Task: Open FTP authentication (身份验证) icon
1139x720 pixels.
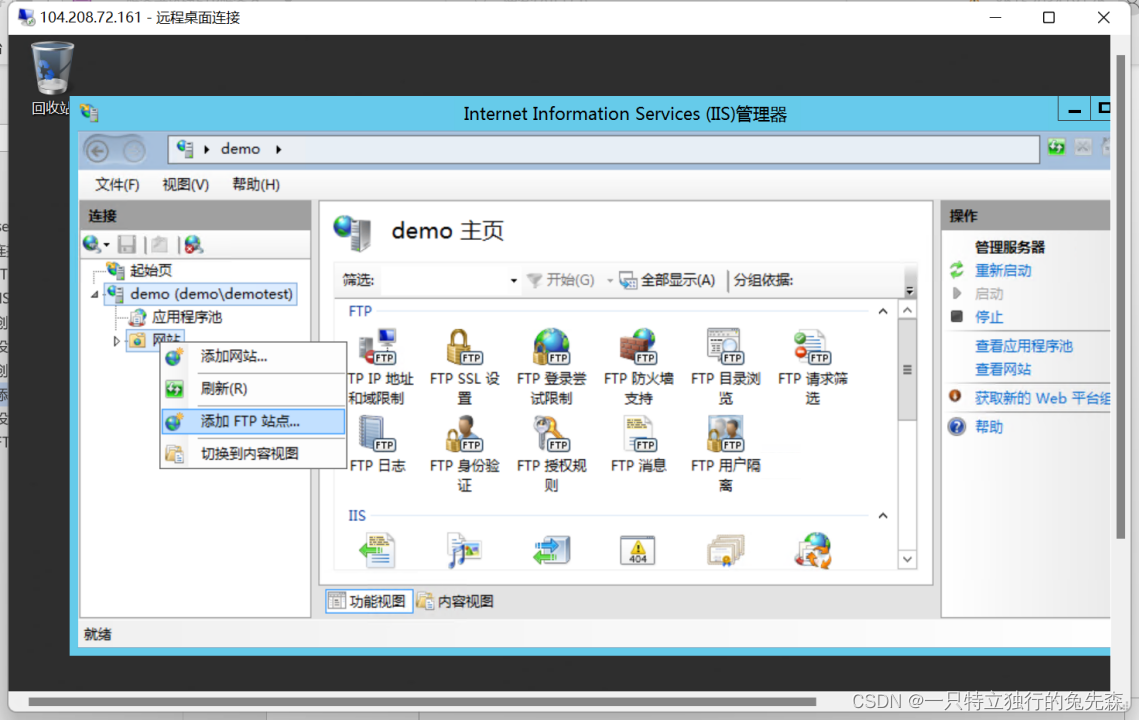Action: click(x=464, y=453)
